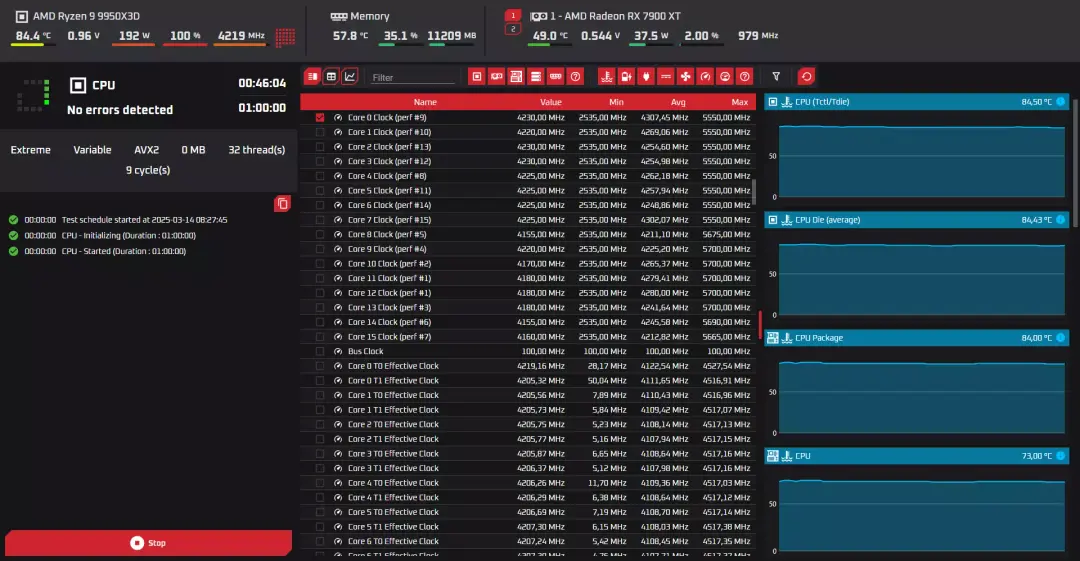
Task: Select the Core 15 Clock (perf #7) row
Action: (x=528, y=336)
